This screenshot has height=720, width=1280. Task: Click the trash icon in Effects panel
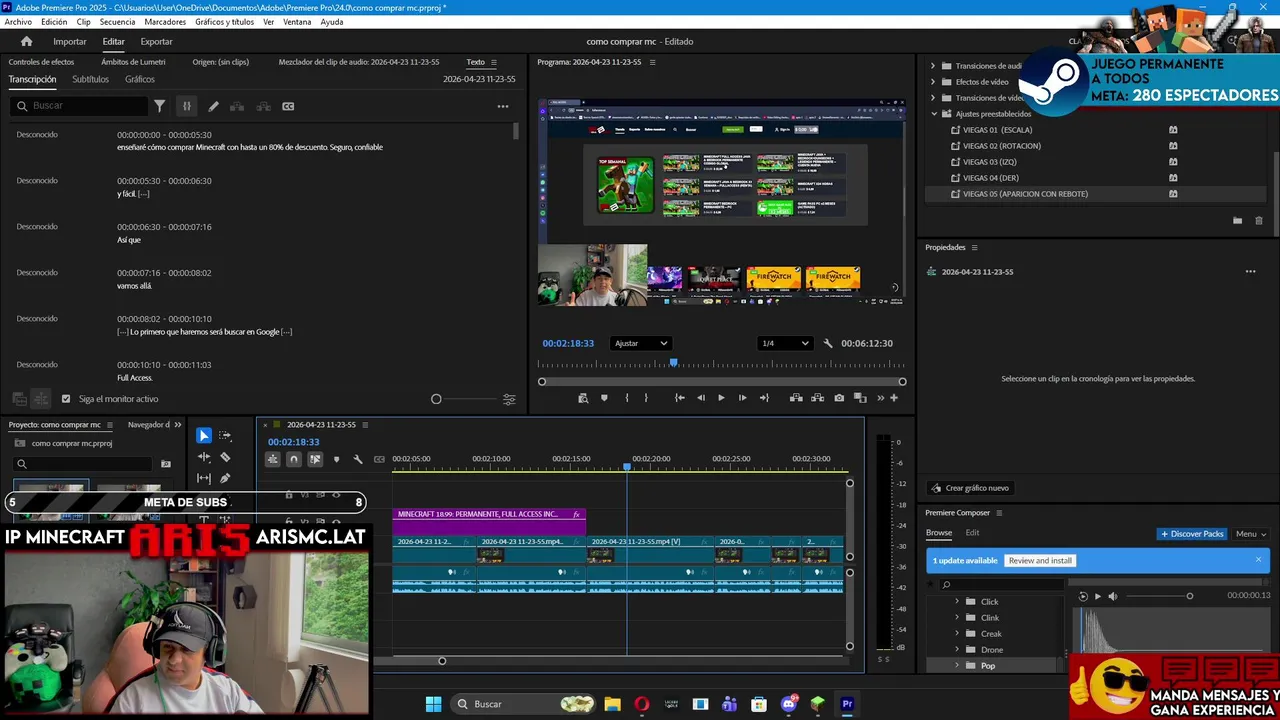coord(1259,220)
